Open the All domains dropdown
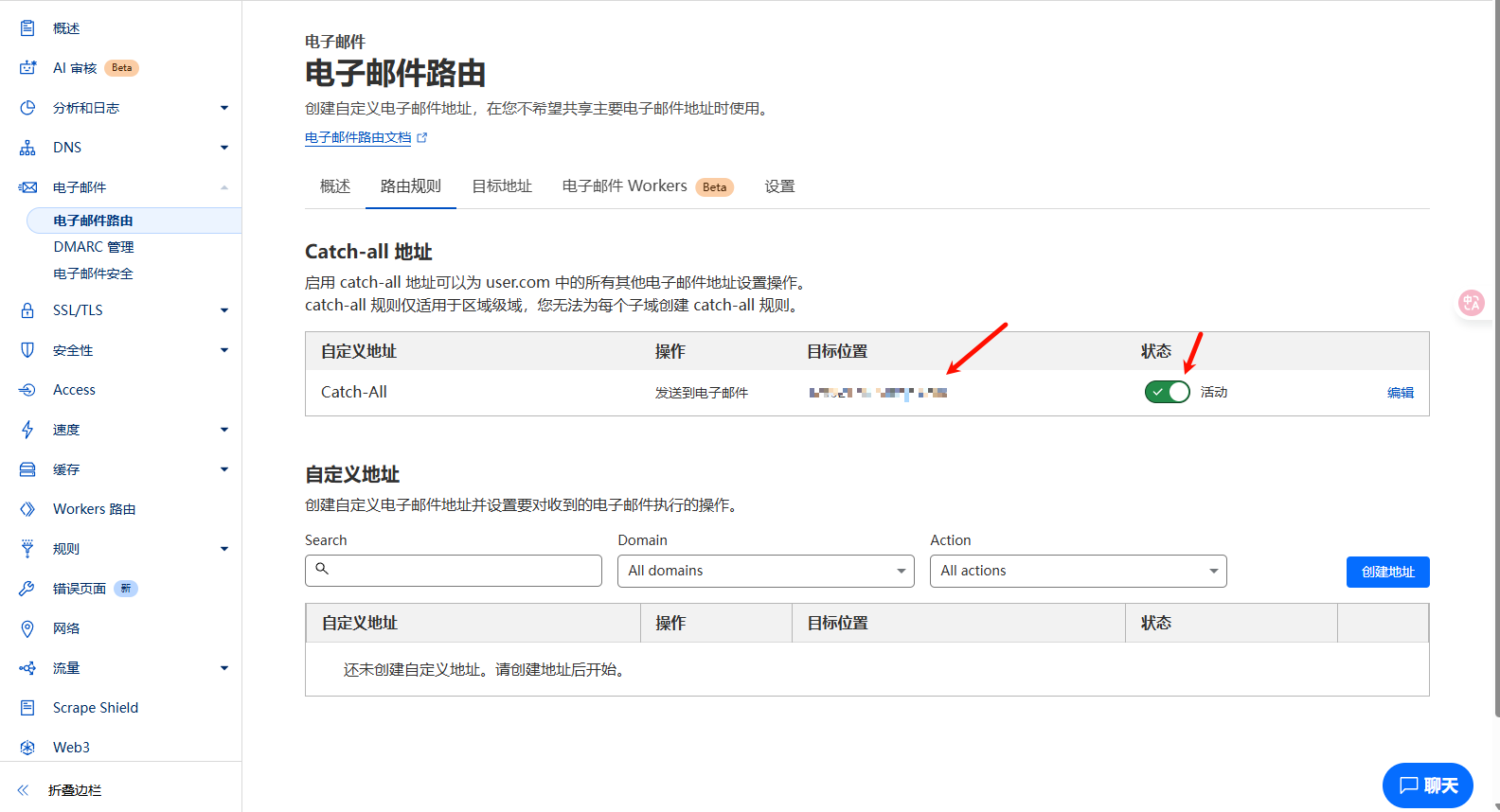This screenshot has height=812, width=1500. tap(765, 571)
